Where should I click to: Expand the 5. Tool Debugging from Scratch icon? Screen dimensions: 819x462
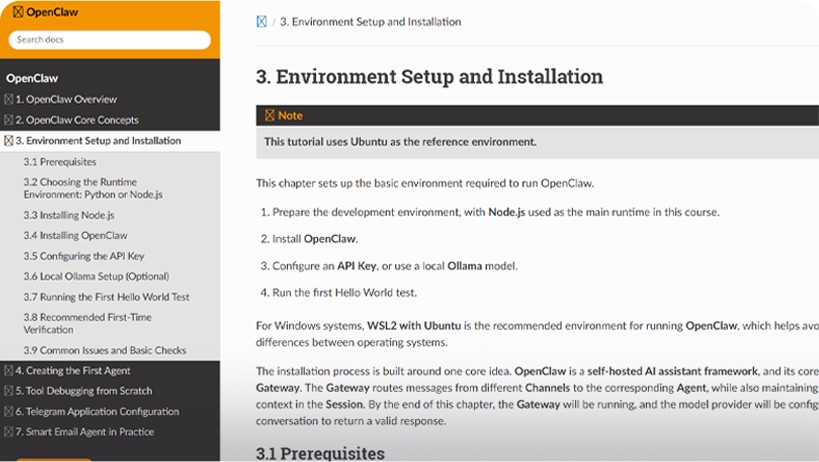coord(9,391)
